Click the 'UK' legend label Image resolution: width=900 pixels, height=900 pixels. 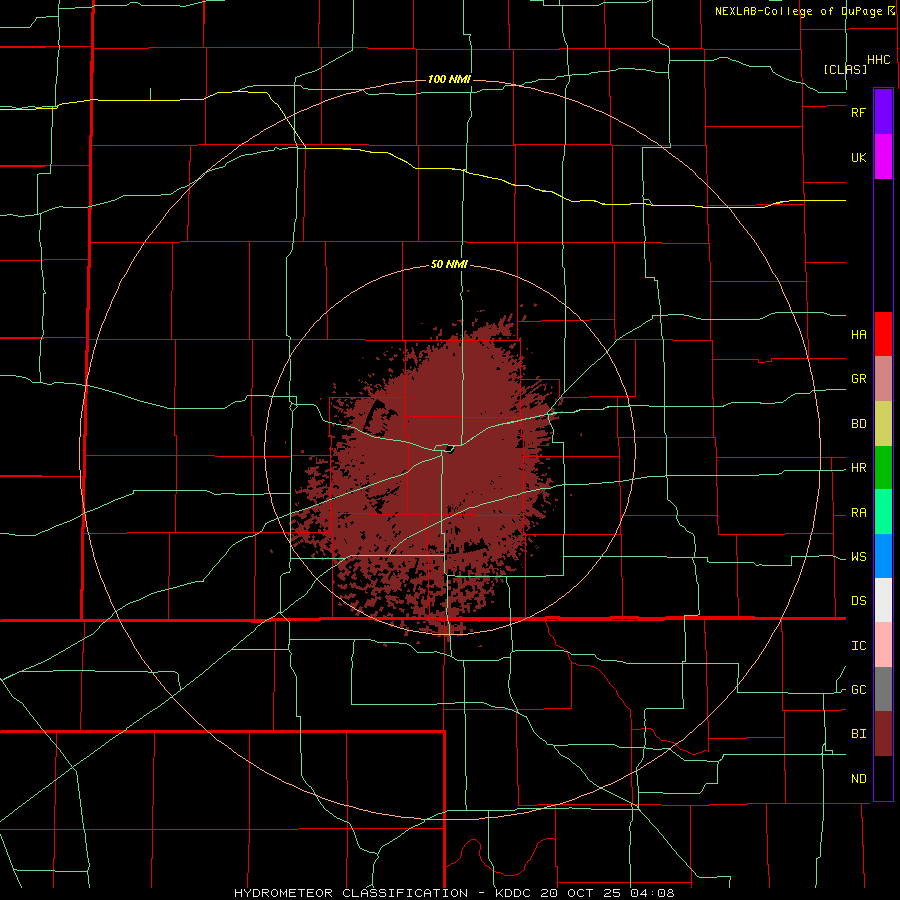tap(858, 157)
